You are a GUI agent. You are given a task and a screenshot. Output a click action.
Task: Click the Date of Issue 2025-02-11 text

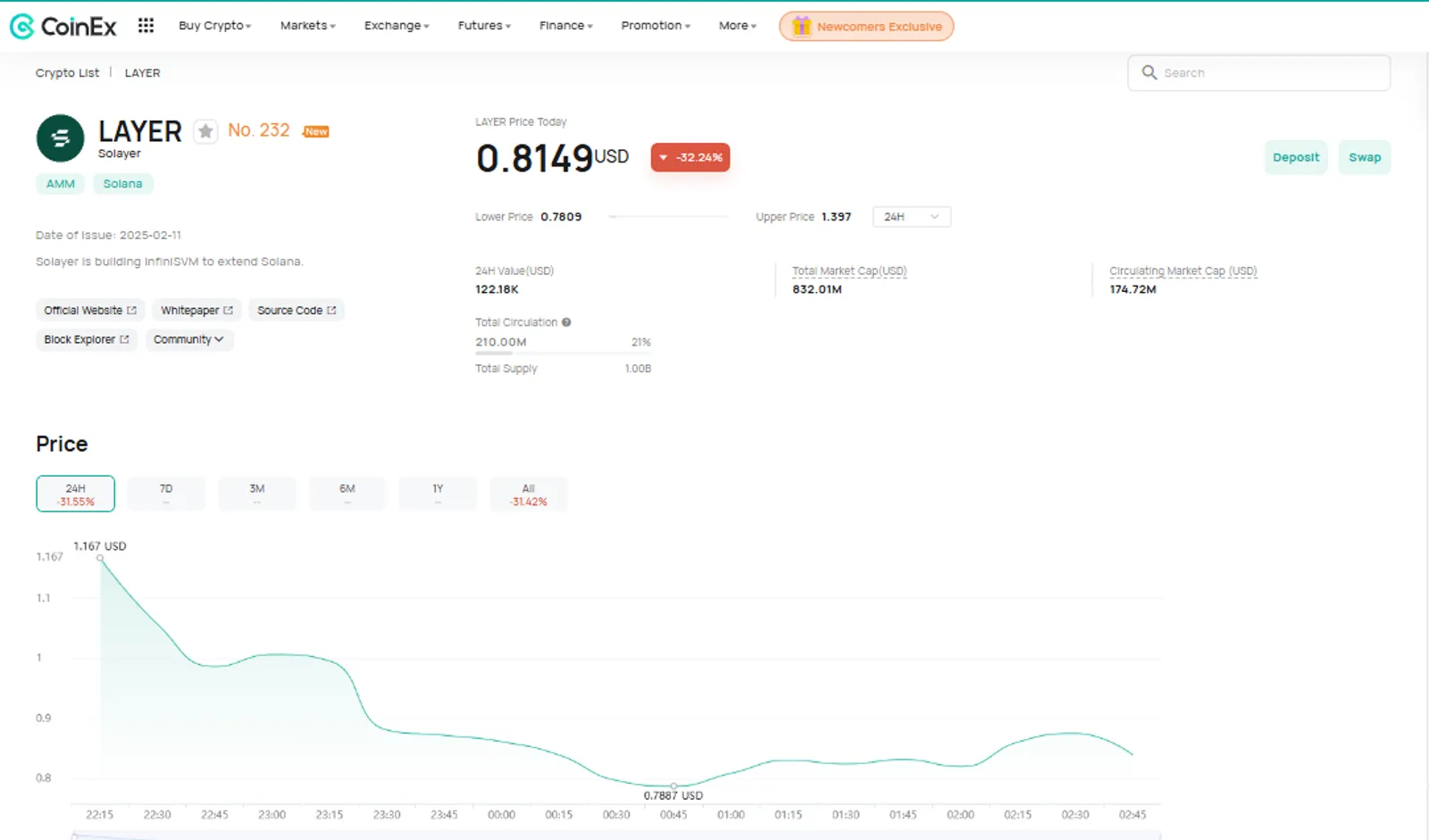tap(108, 235)
